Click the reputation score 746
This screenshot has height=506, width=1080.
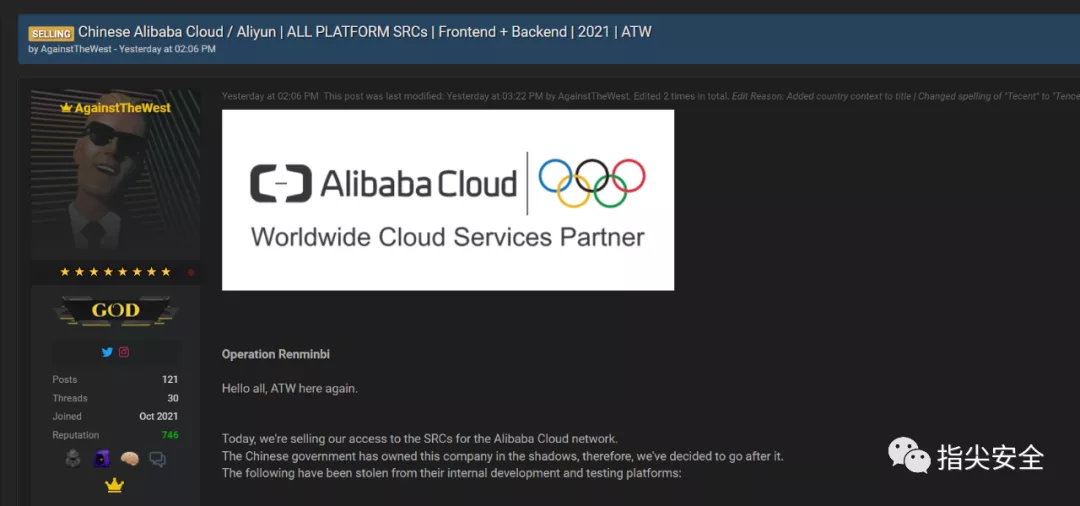[x=169, y=435]
